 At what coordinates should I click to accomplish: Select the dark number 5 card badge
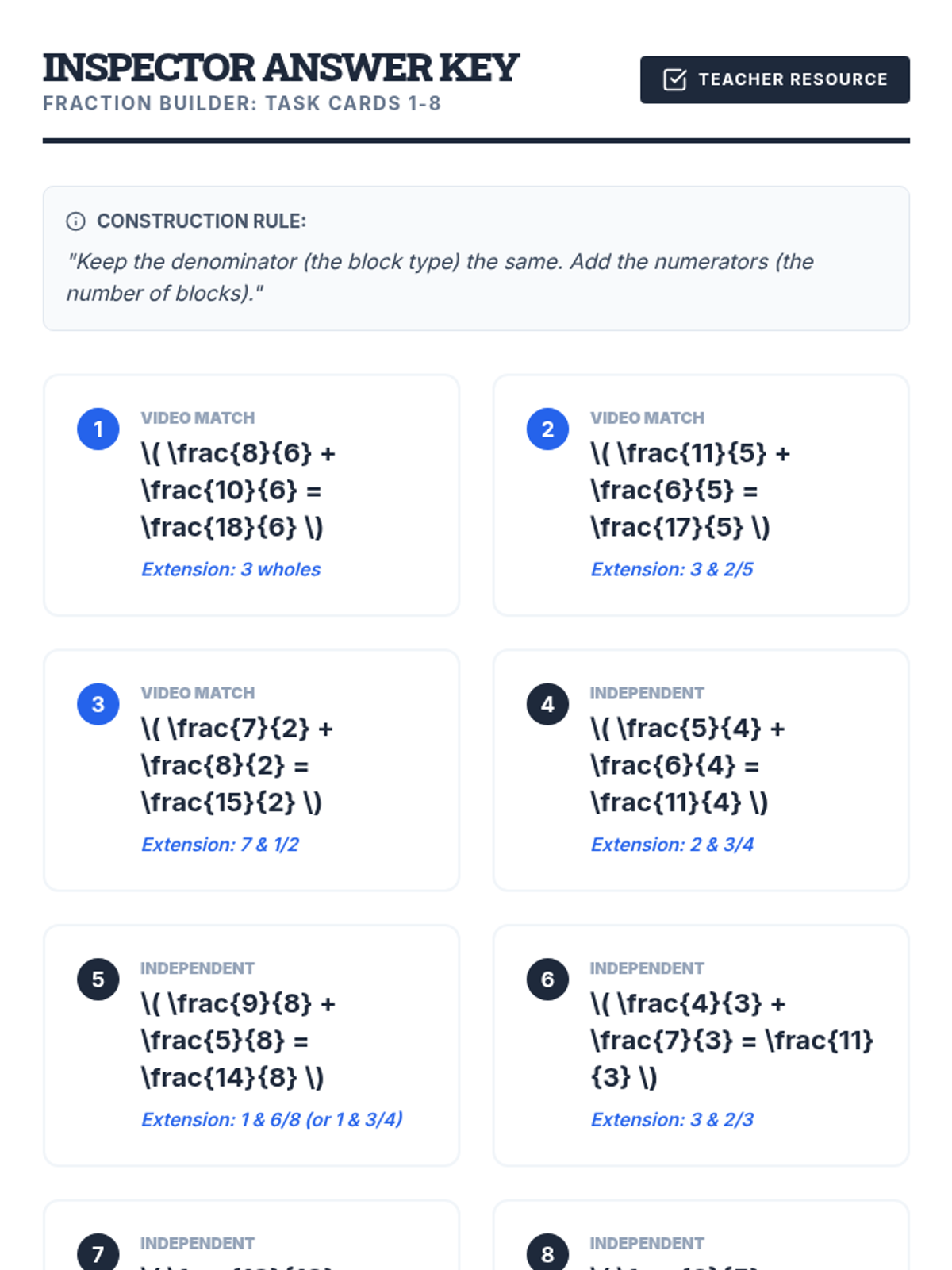98,979
